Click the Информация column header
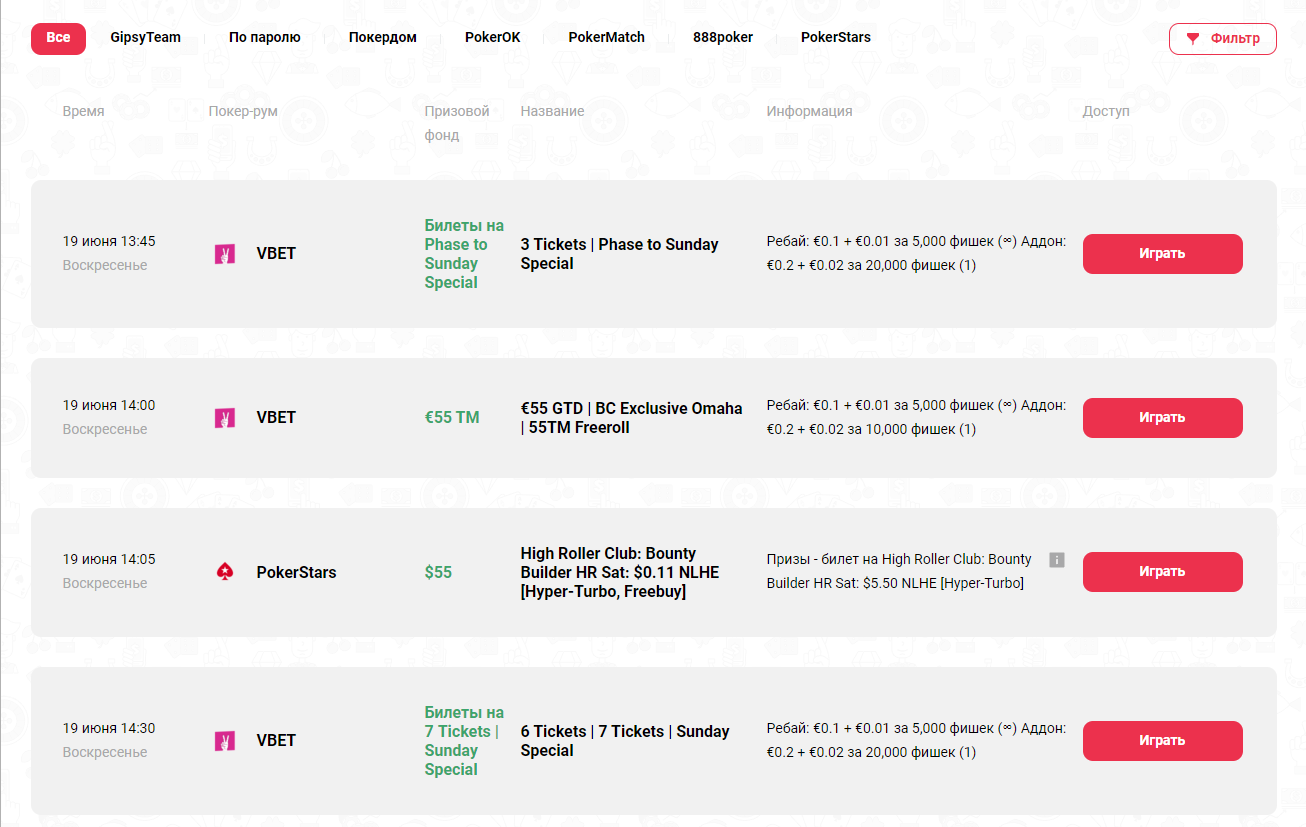The width and height of the screenshot is (1306, 827). tap(809, 111)
